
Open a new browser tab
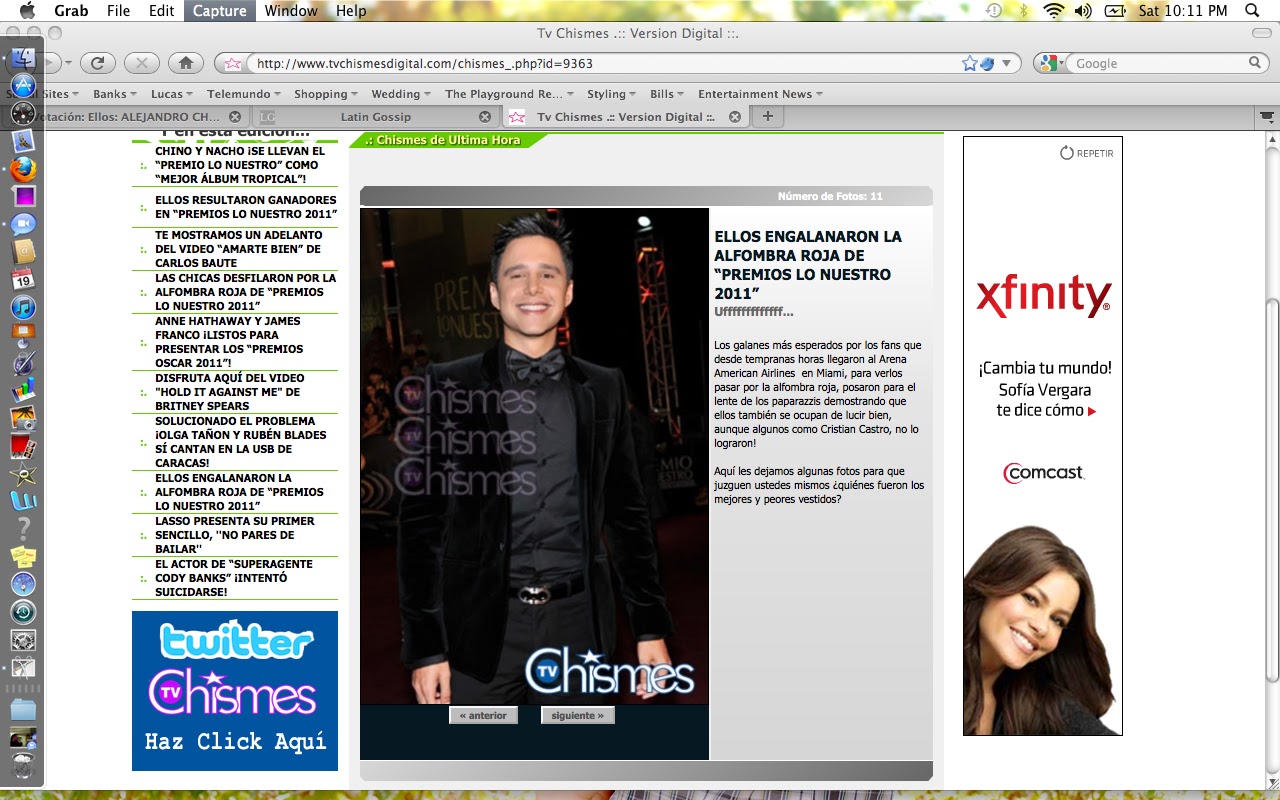(x=768, y=117)
